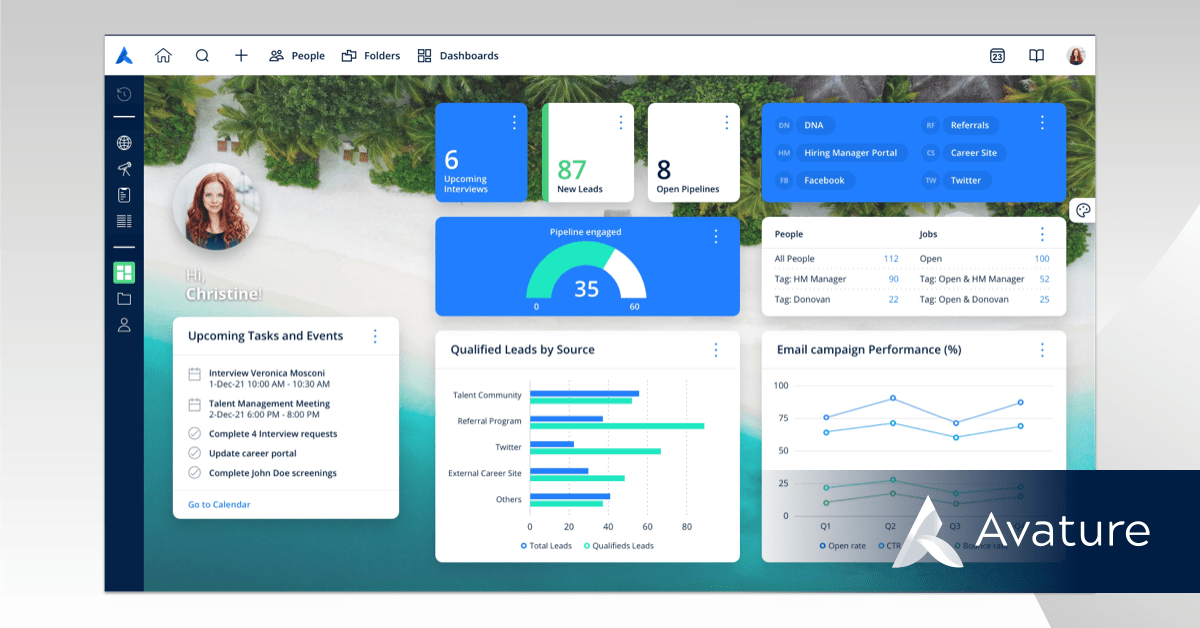This screenshot has width=1200, height=628.
Task: Click the user avatar in top right
Action: 1076,56
